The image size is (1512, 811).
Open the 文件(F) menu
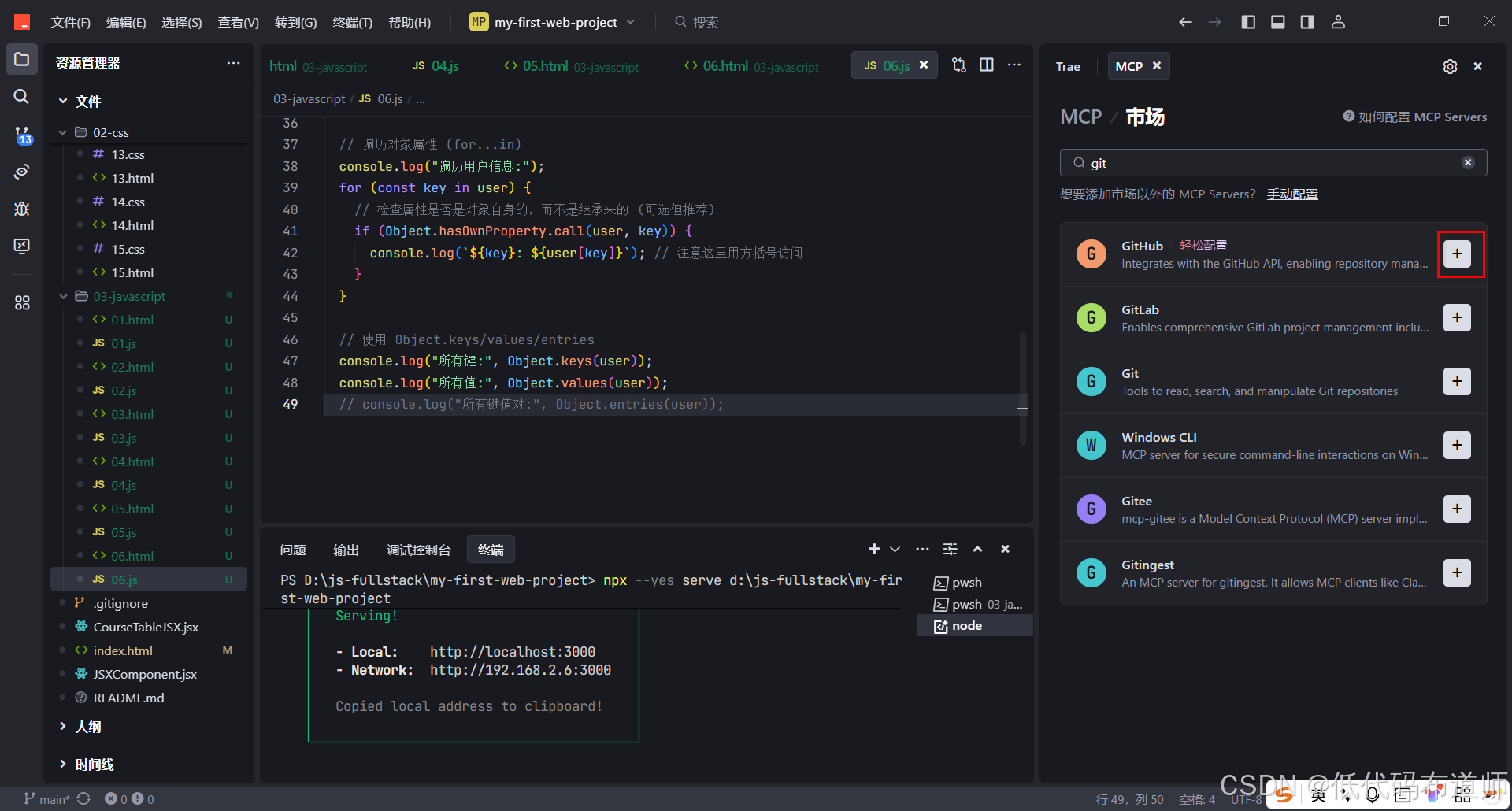pos(70,22)
